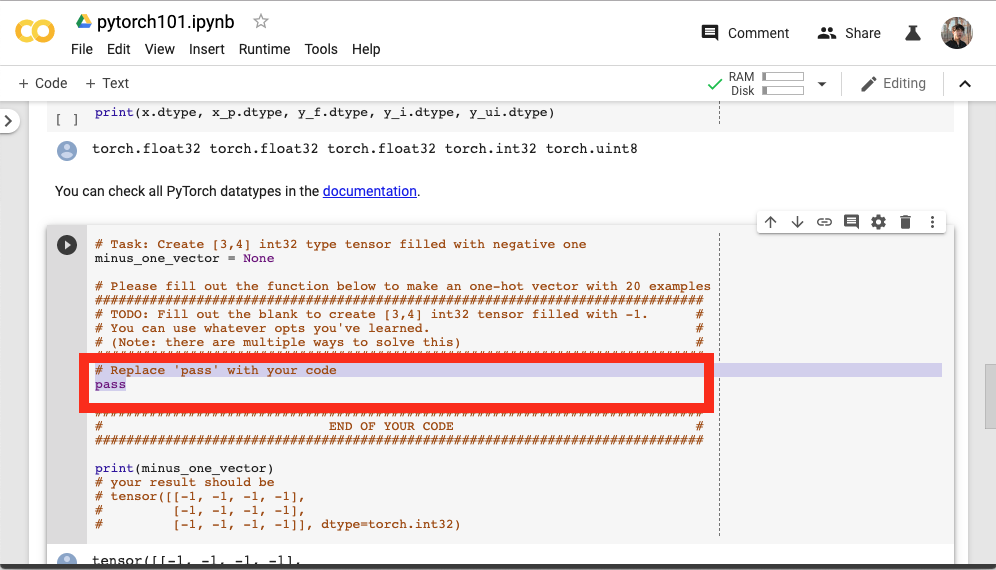Screen dimensions: 996x570
Task: Star the pytorch101.ipynb notebook
Action: point(261,21)
